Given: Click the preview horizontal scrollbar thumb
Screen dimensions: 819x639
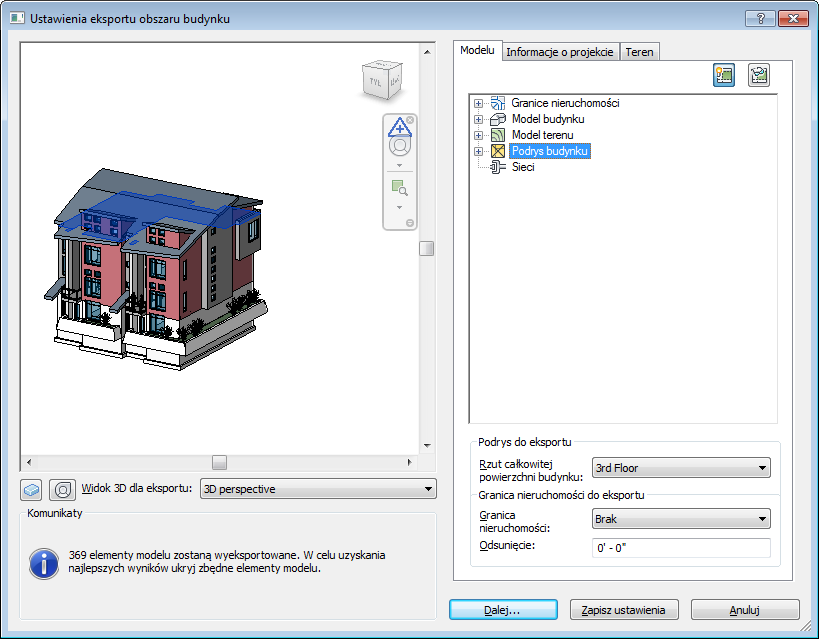Looking at the screenshot, I should pos(219,462).
